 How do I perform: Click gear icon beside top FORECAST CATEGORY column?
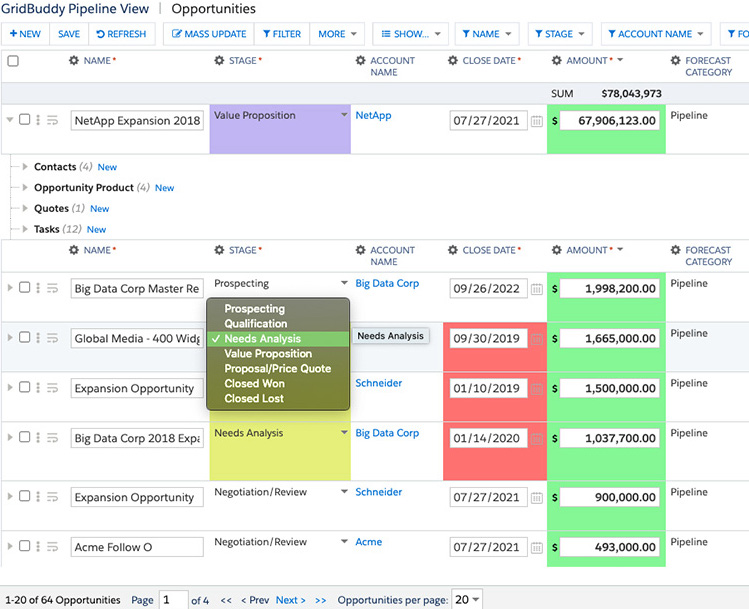[675, 61]
